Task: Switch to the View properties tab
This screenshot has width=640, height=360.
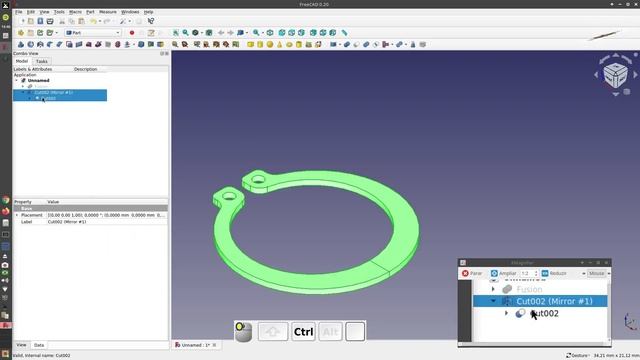Action: click(x=21, y=345)
